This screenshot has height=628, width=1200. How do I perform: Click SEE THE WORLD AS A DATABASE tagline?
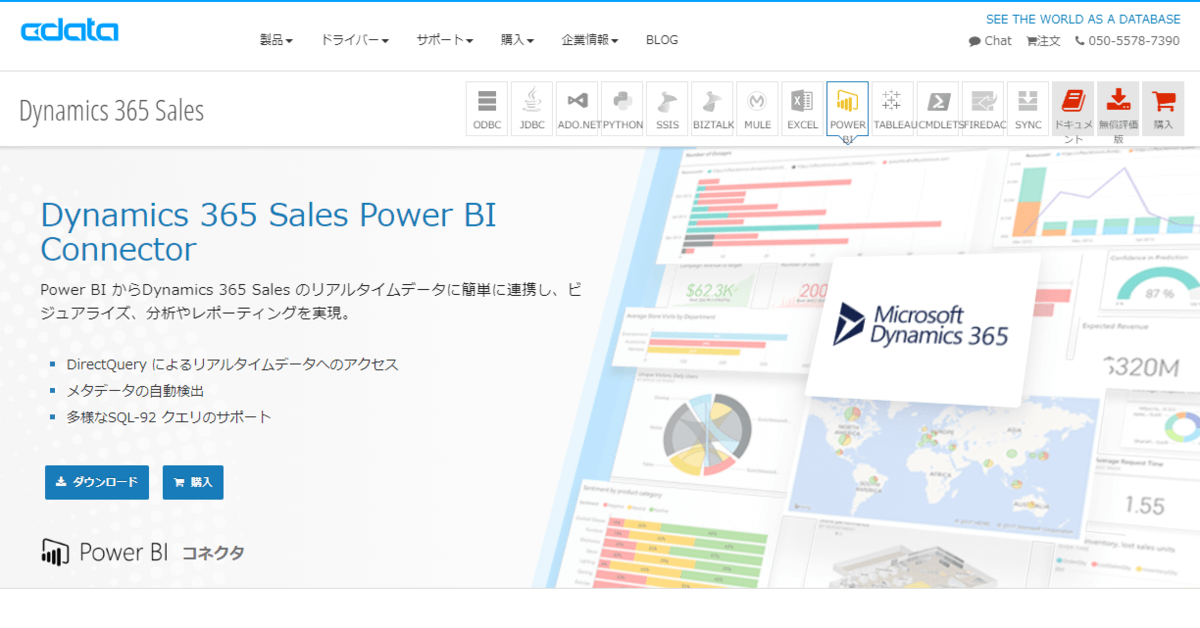(x=1083, y=19)
